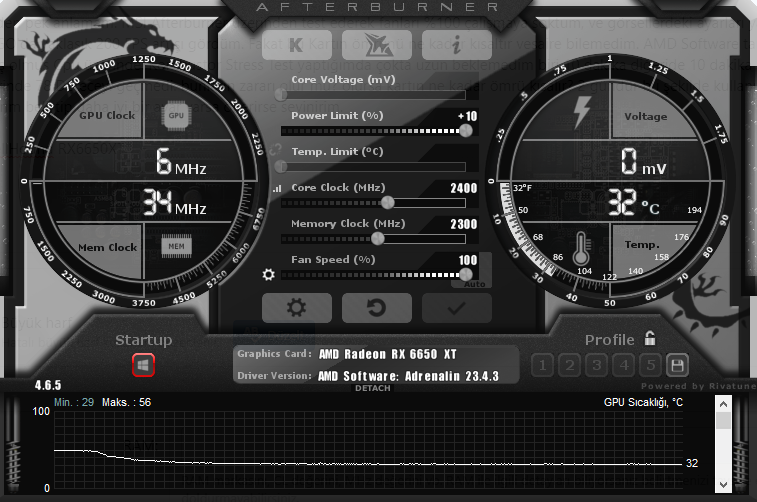Viewport: 757px width, 502px height.
Task: Open Afterburner settings gear button
Action: point(296,307)
